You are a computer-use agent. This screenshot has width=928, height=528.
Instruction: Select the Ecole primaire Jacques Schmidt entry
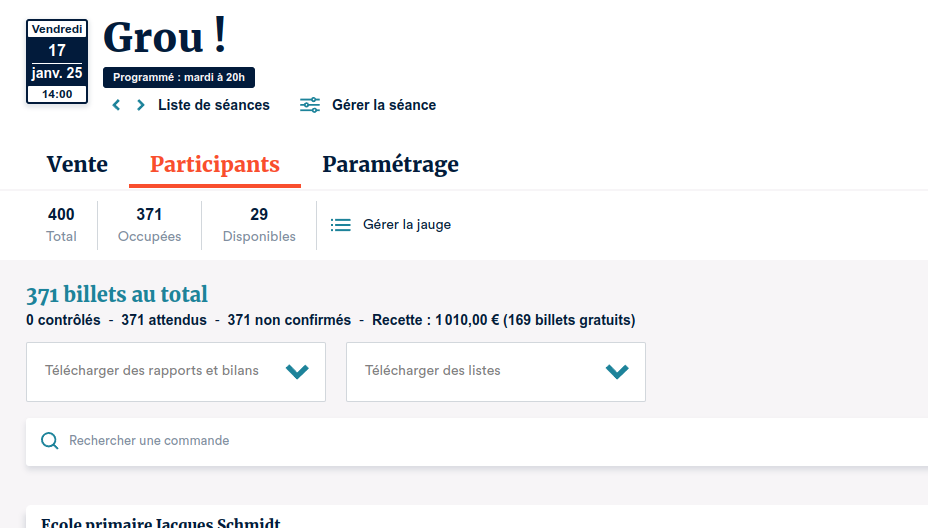(160, 522)
